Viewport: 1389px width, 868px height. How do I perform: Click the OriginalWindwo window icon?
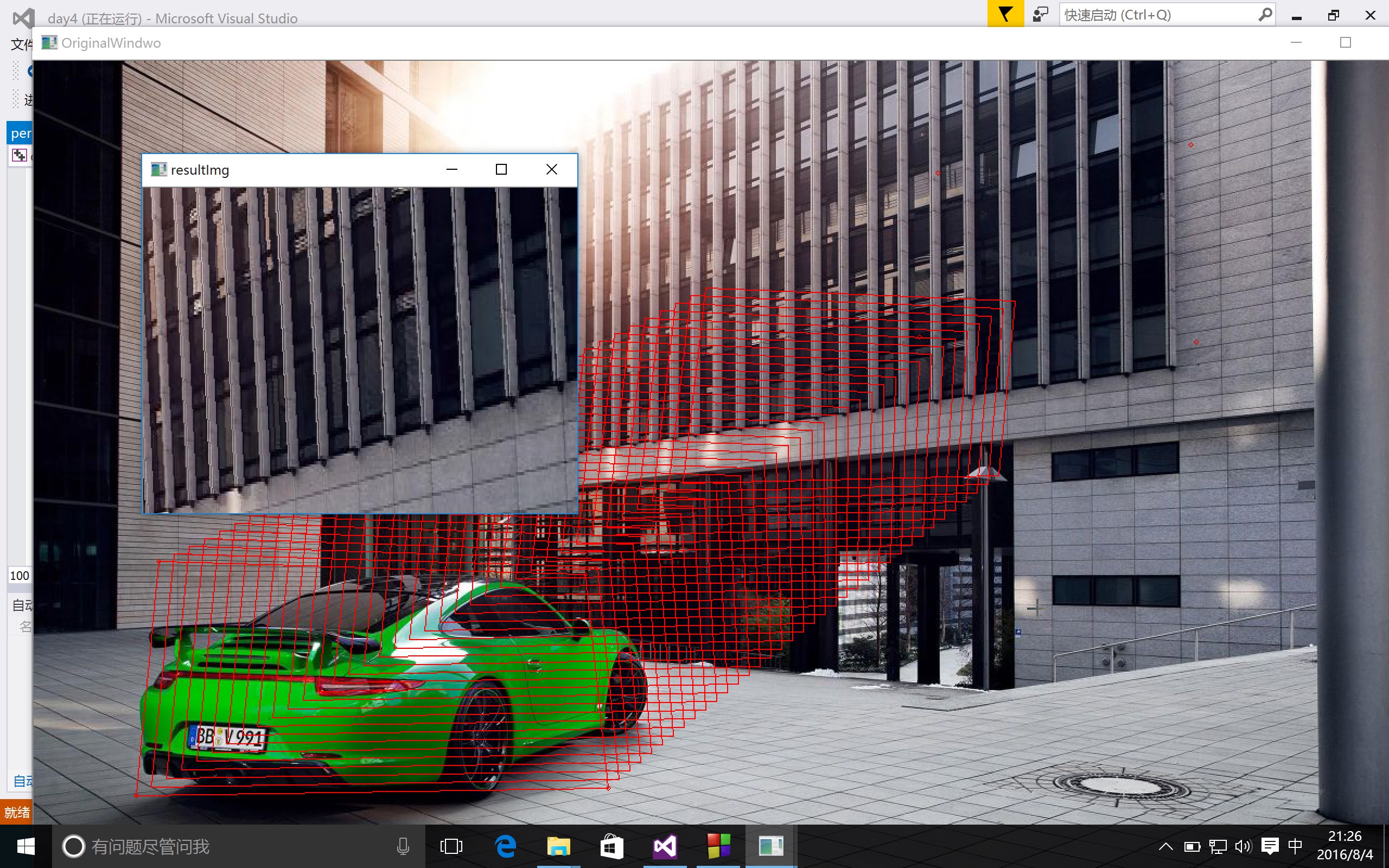(49, 42)
